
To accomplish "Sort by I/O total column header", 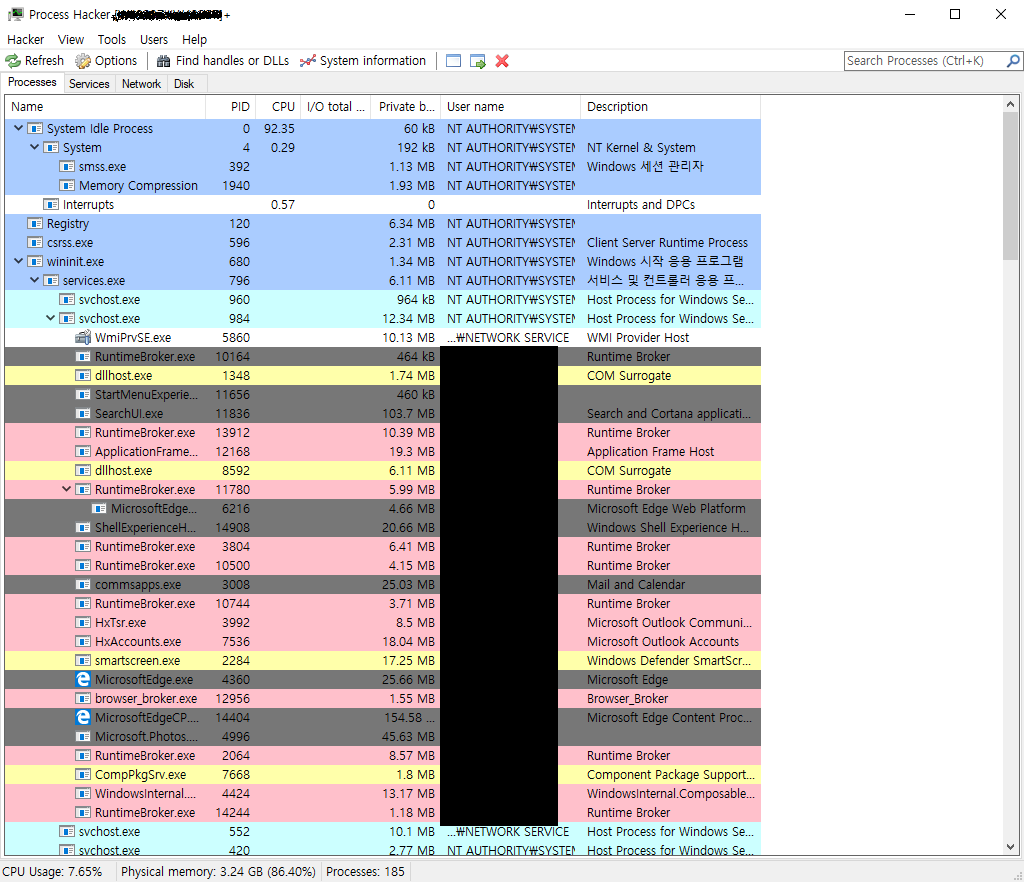I will pos(336,107).
